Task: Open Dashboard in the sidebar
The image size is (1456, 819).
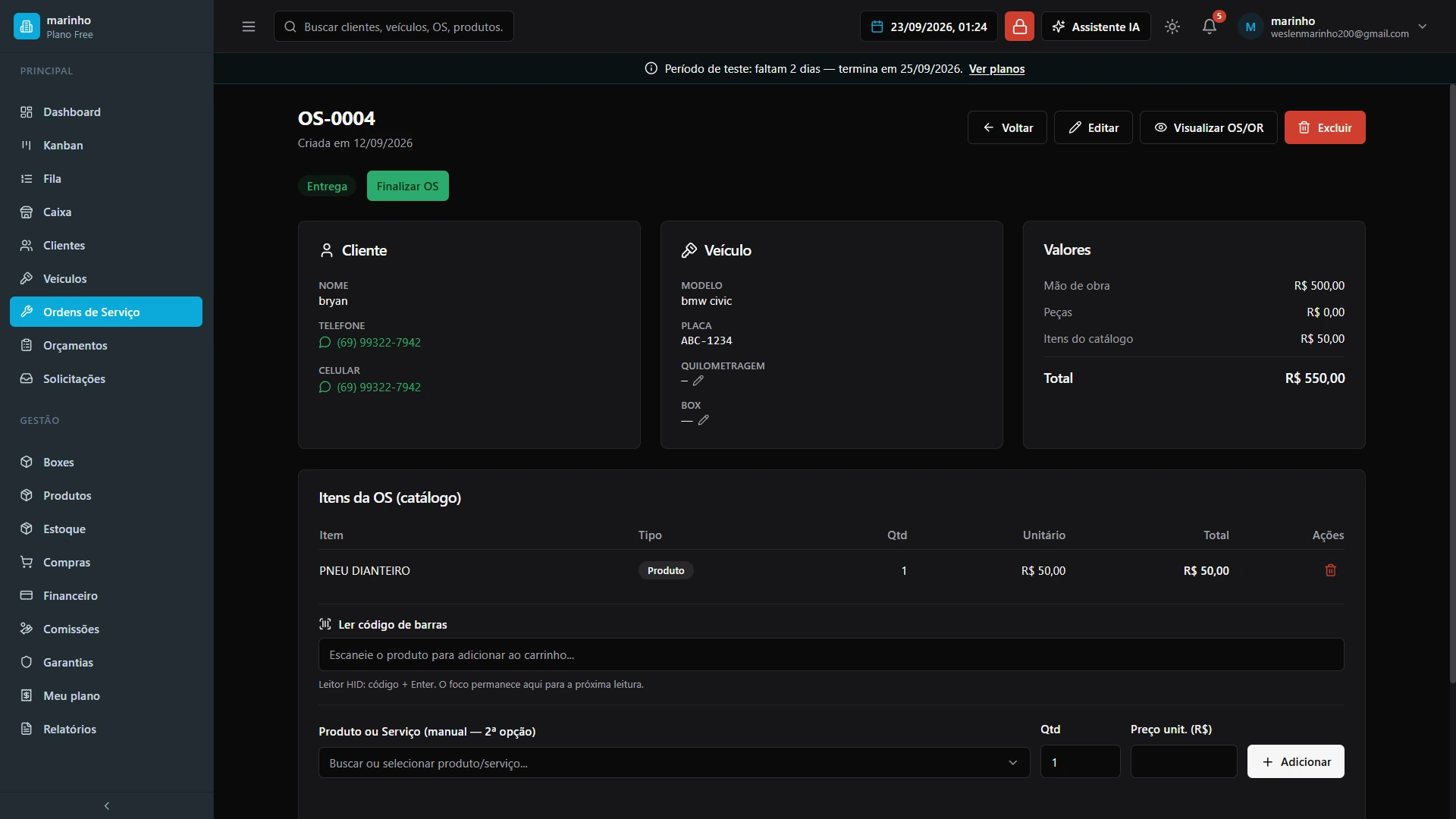Action: 106,111
